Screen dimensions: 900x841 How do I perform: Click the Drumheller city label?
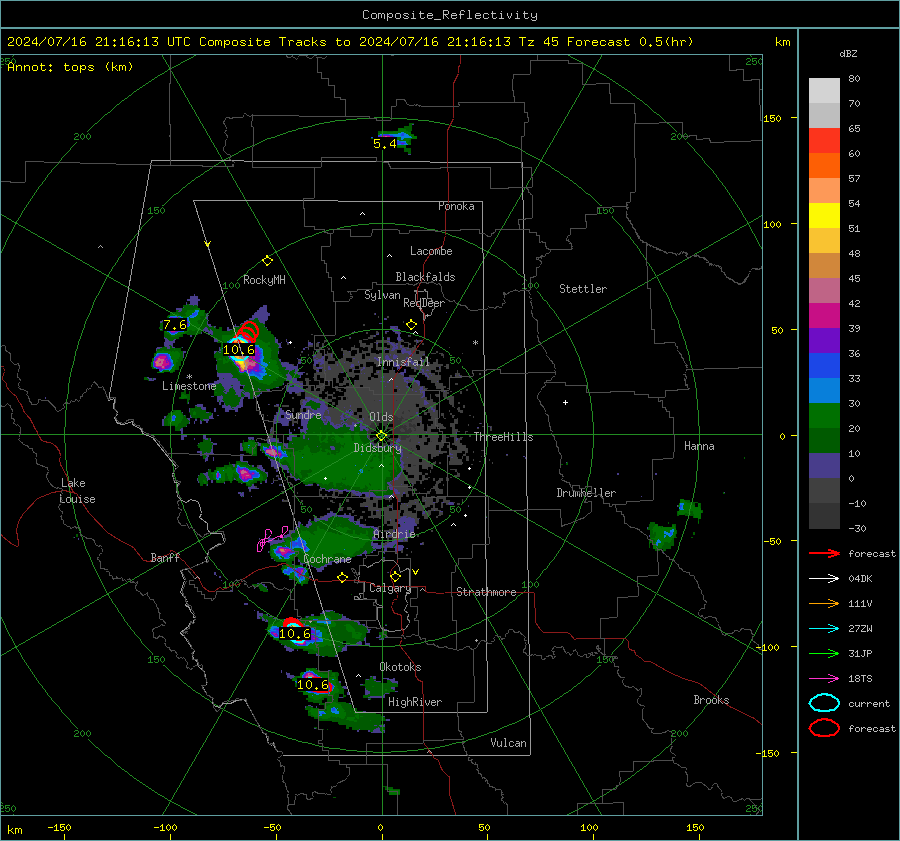[x=586, y=493]
